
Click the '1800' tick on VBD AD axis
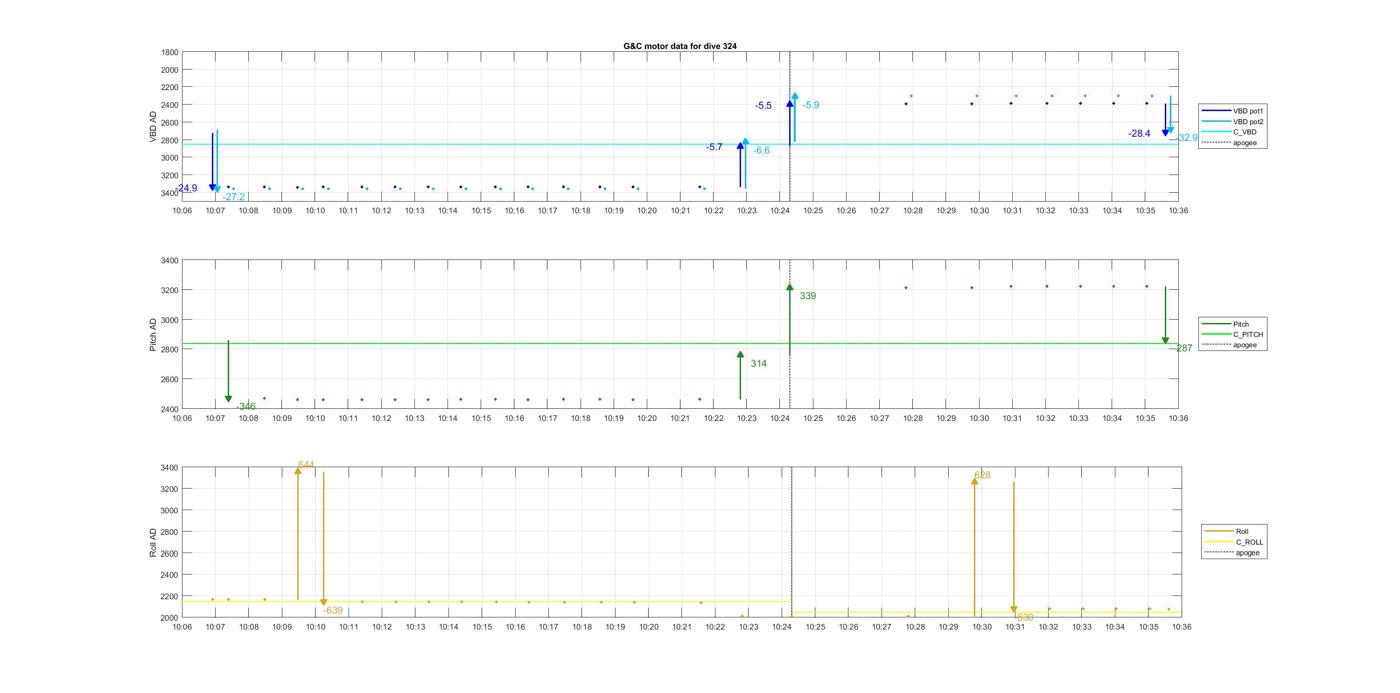point(169,52)
